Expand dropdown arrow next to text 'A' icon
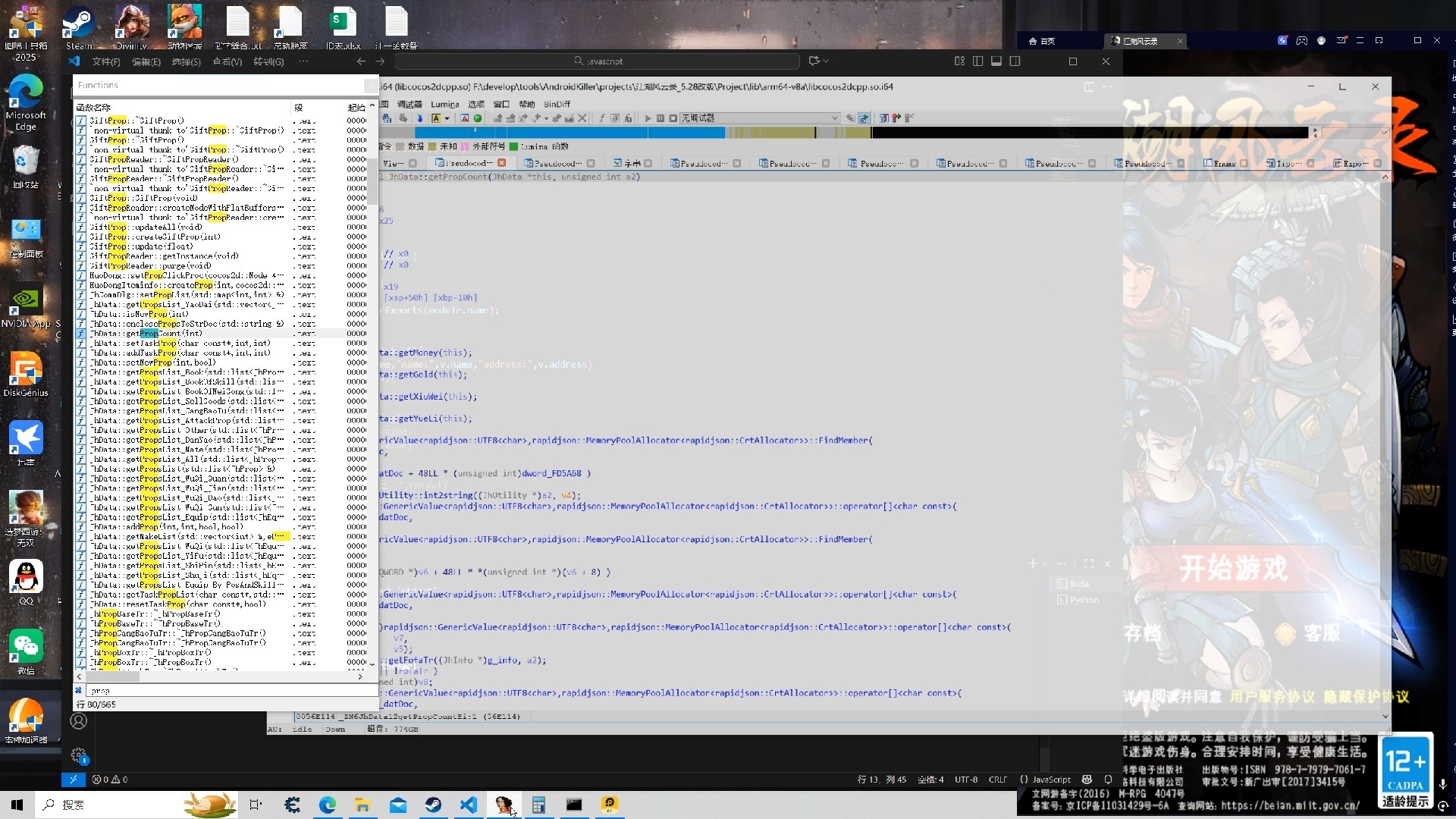The width and height of the screenshot is (1456, 819). 447,118
